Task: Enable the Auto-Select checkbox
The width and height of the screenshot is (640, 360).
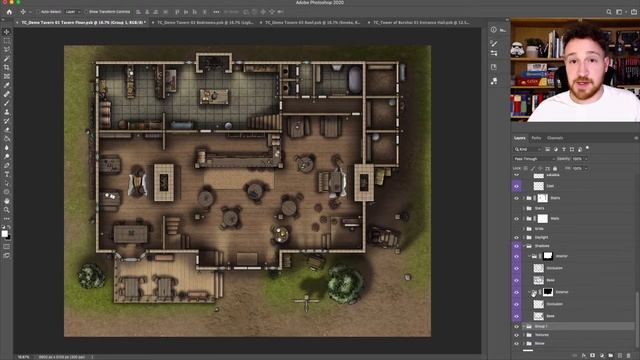Action: point(38,12)
